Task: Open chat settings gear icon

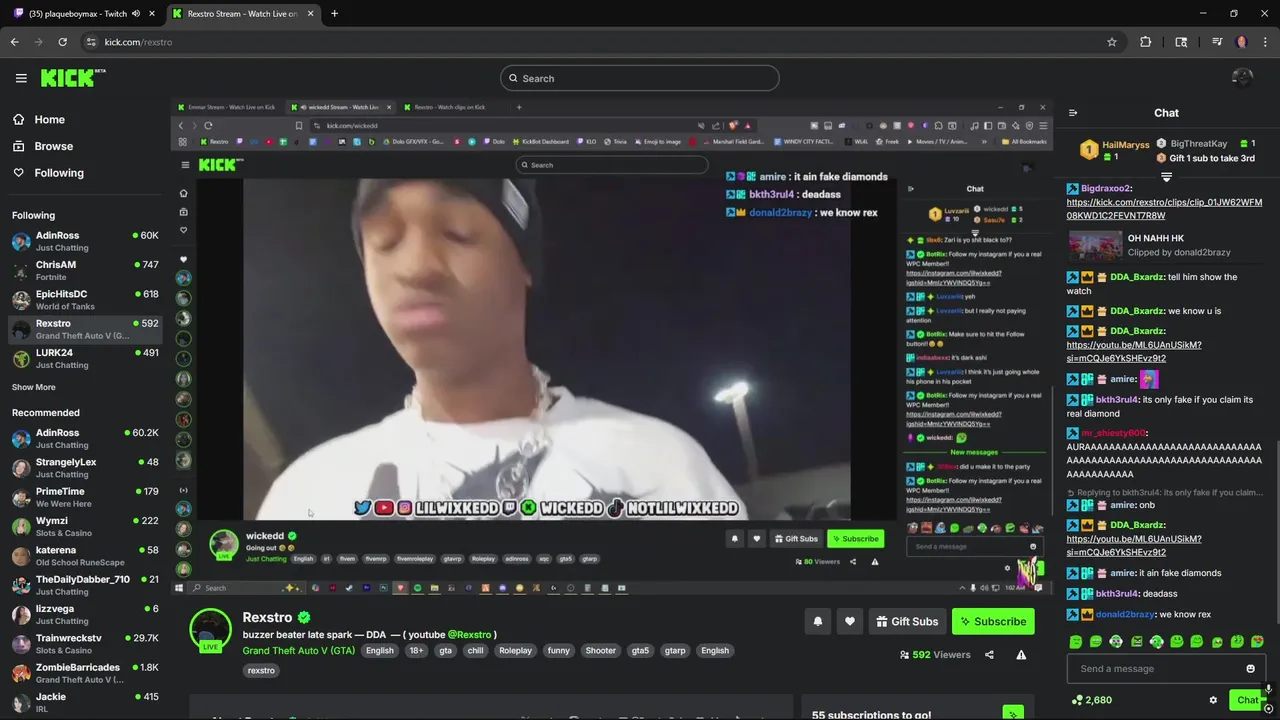Action: [1213, 700]
